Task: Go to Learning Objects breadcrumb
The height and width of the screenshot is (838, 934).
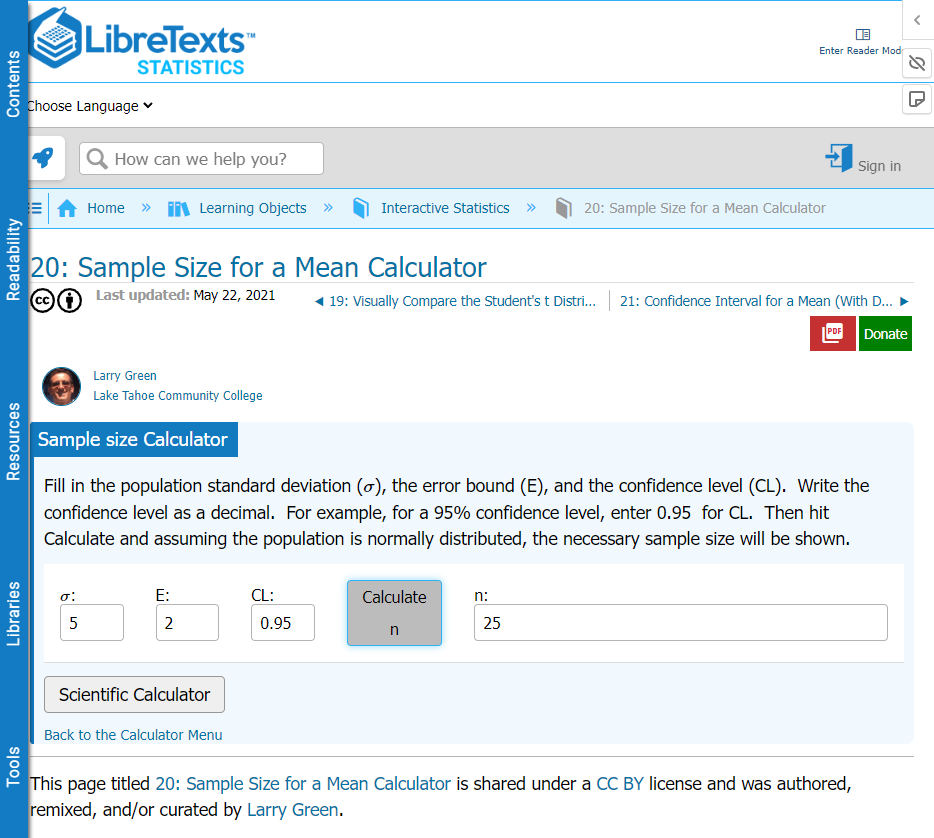Action: [x=253, y=208]
